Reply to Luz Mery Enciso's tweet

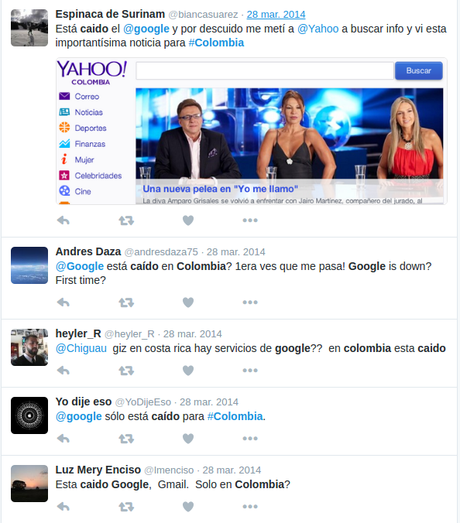pos(63,506)
